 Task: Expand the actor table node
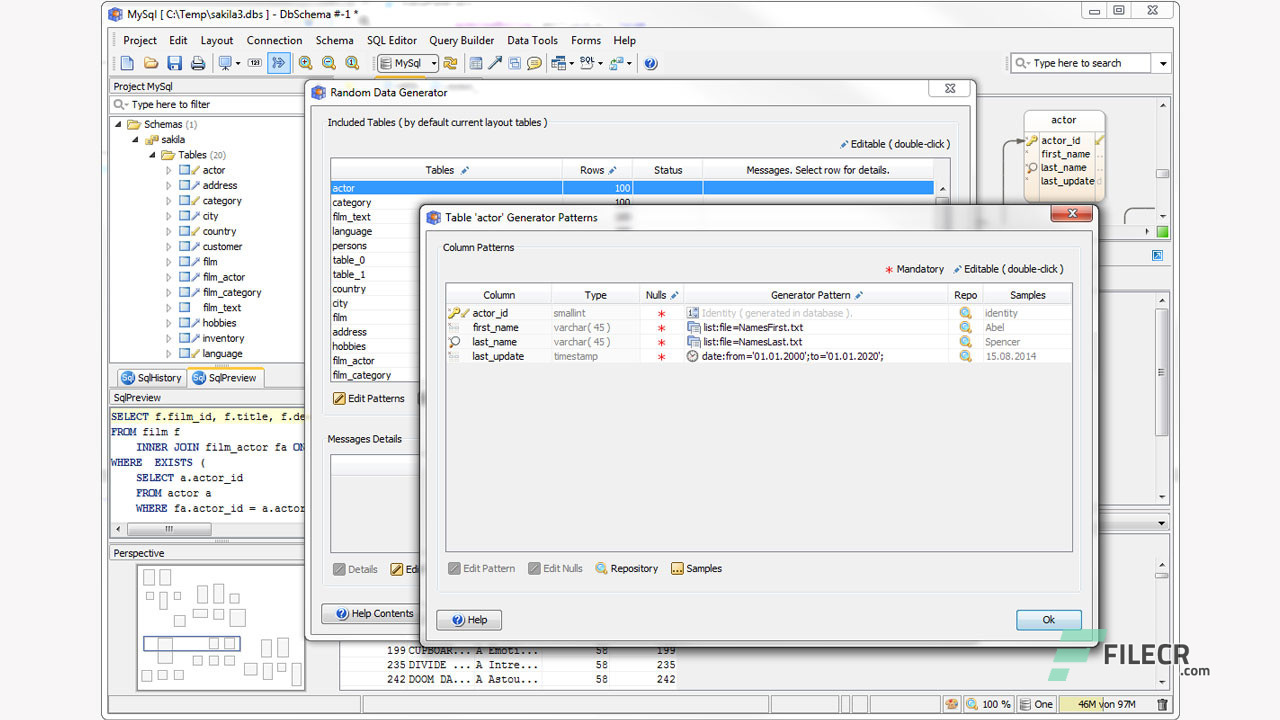(169, 170)
